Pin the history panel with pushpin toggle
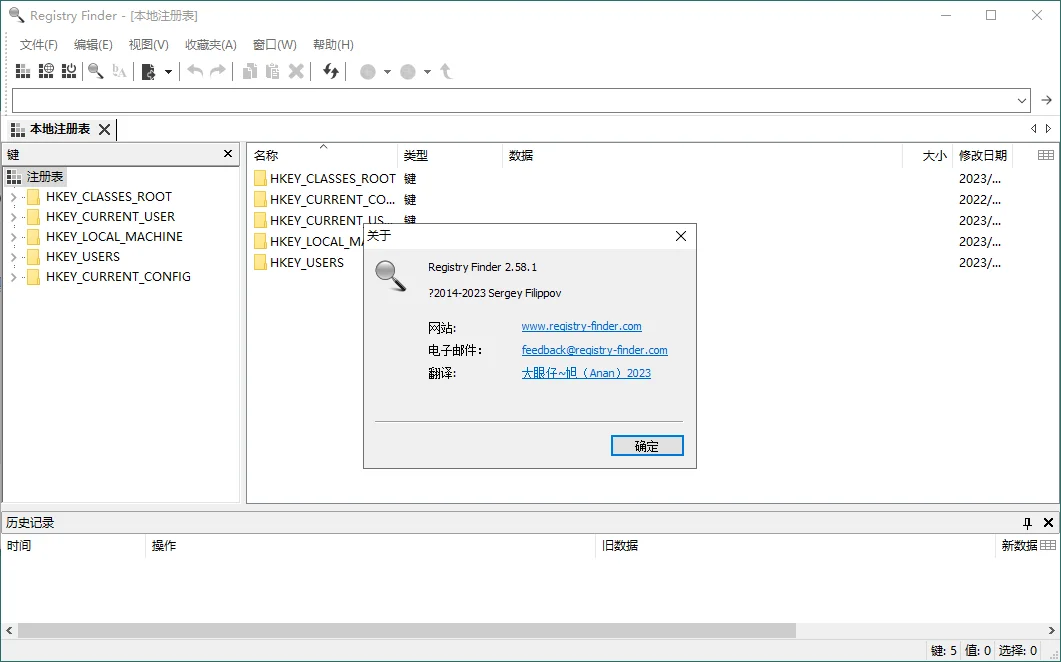Screen dimensions: 1061x662 (1025, 521)
